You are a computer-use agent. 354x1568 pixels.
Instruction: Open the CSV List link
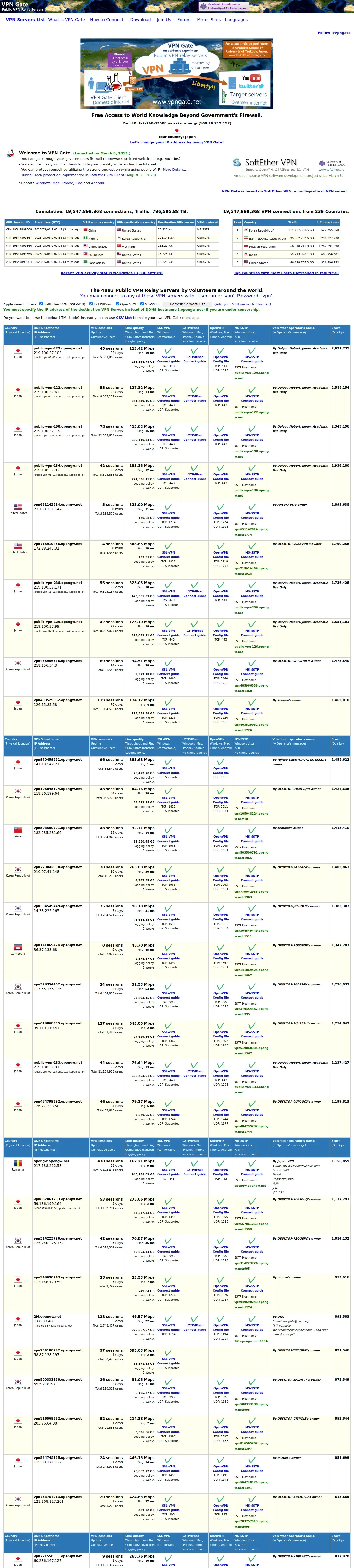[124, 318]
